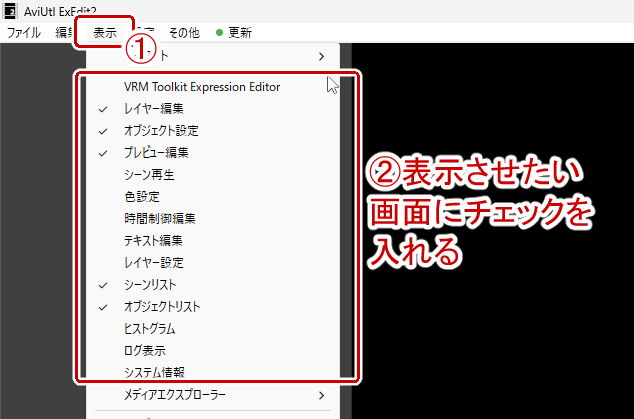Image resolution: width=634 pixels, height=419 pixels.
Task: Uncheck シーンリスト window
Action: (x=213, y=285)
